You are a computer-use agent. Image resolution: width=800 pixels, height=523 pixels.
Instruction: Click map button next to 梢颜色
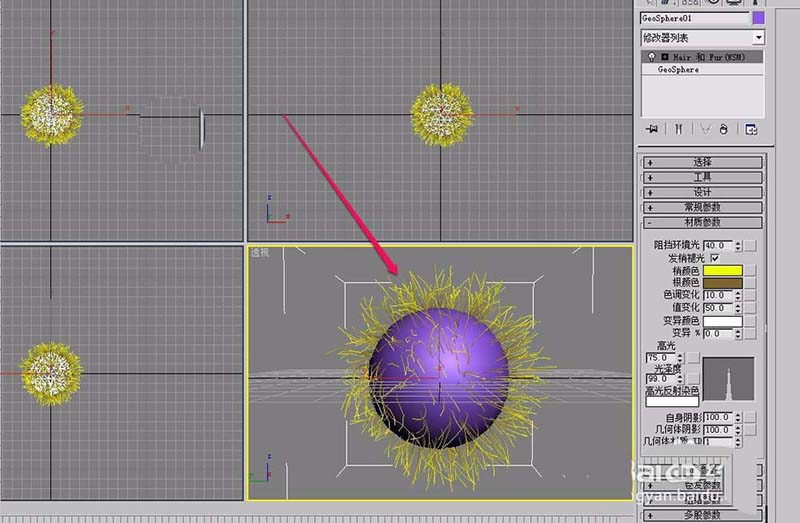(x=750, y=270)
